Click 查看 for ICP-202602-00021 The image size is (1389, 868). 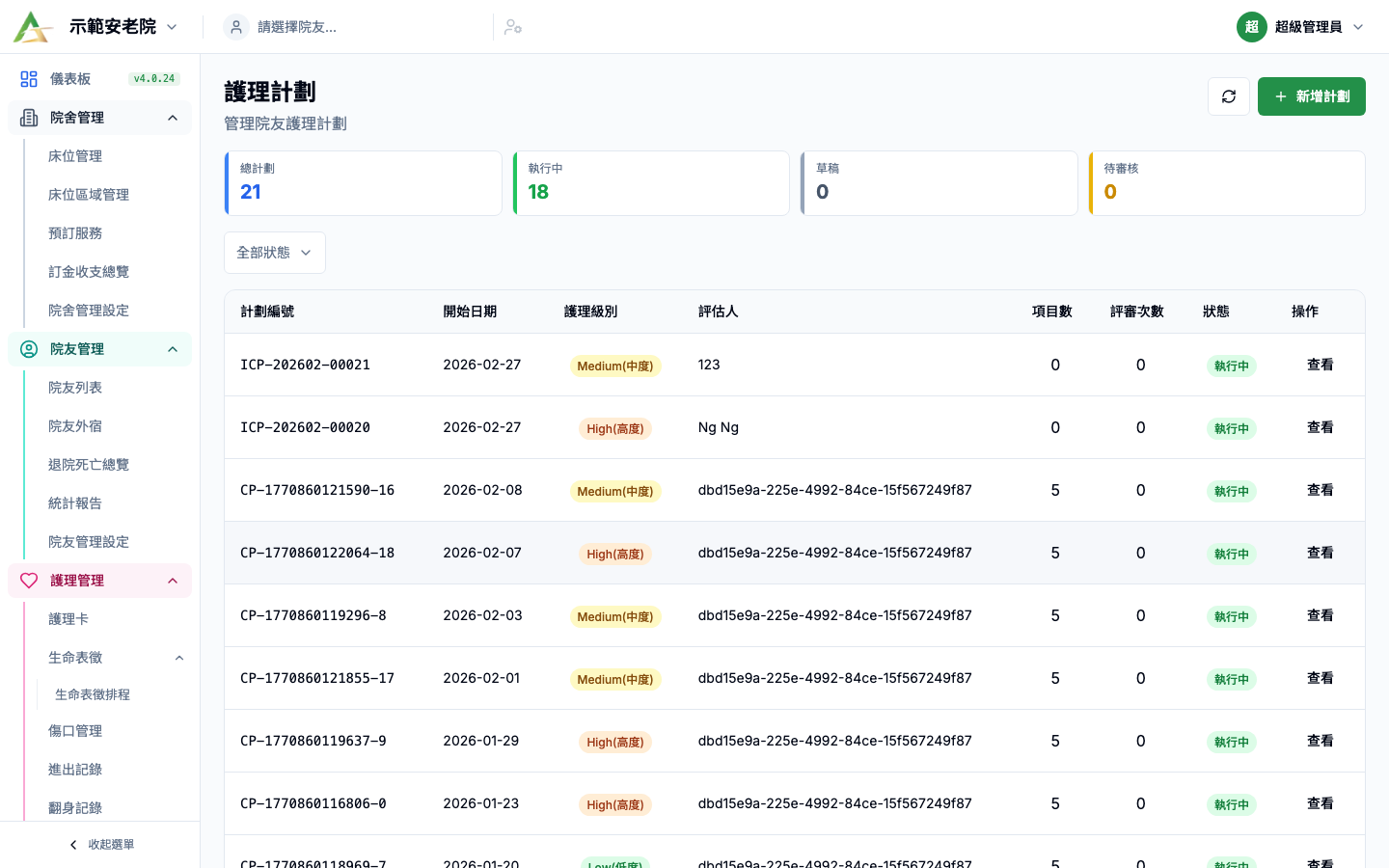click(x=1320, y=365)
